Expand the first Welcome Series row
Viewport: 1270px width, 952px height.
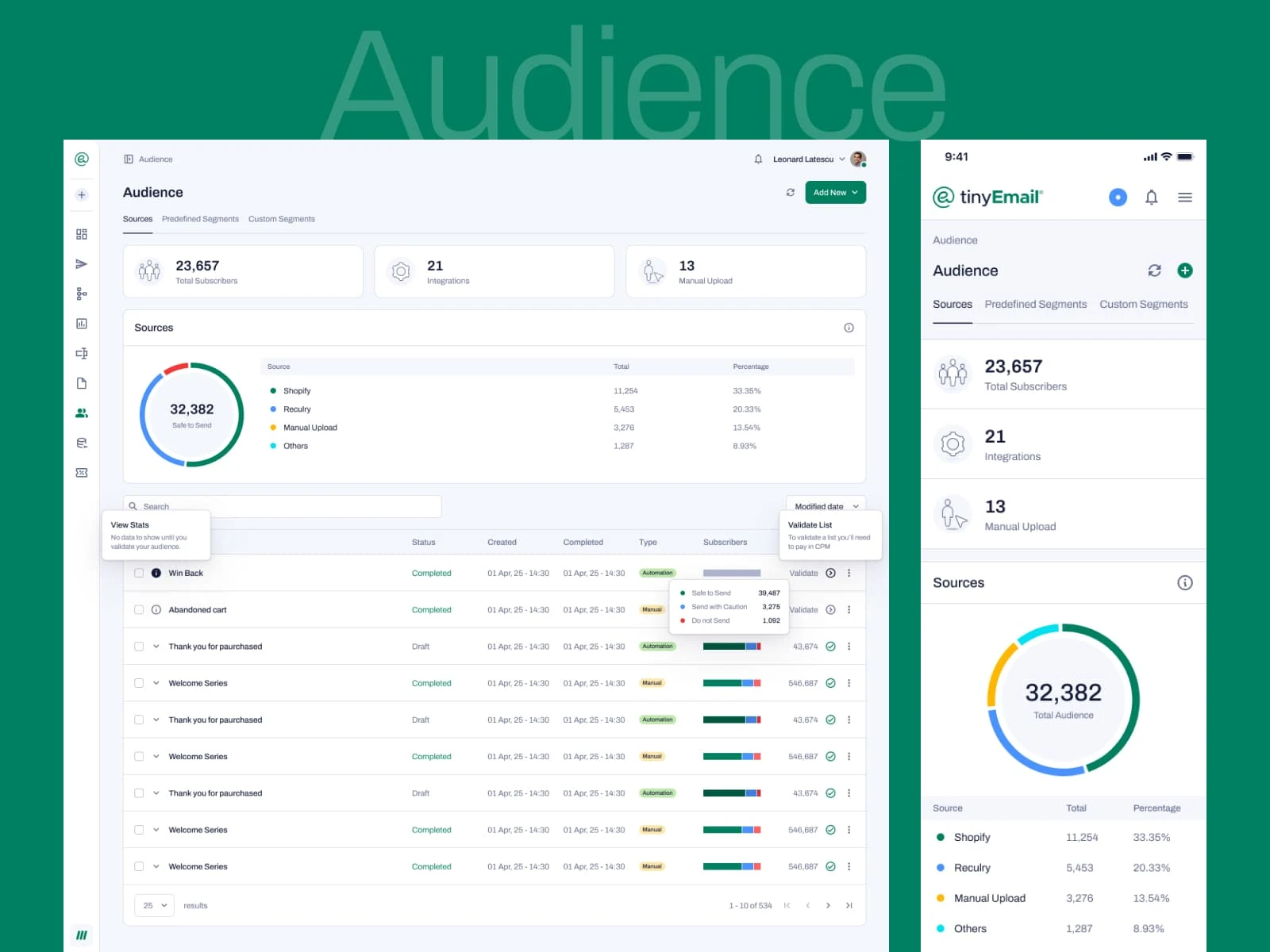tap(156, 682)
